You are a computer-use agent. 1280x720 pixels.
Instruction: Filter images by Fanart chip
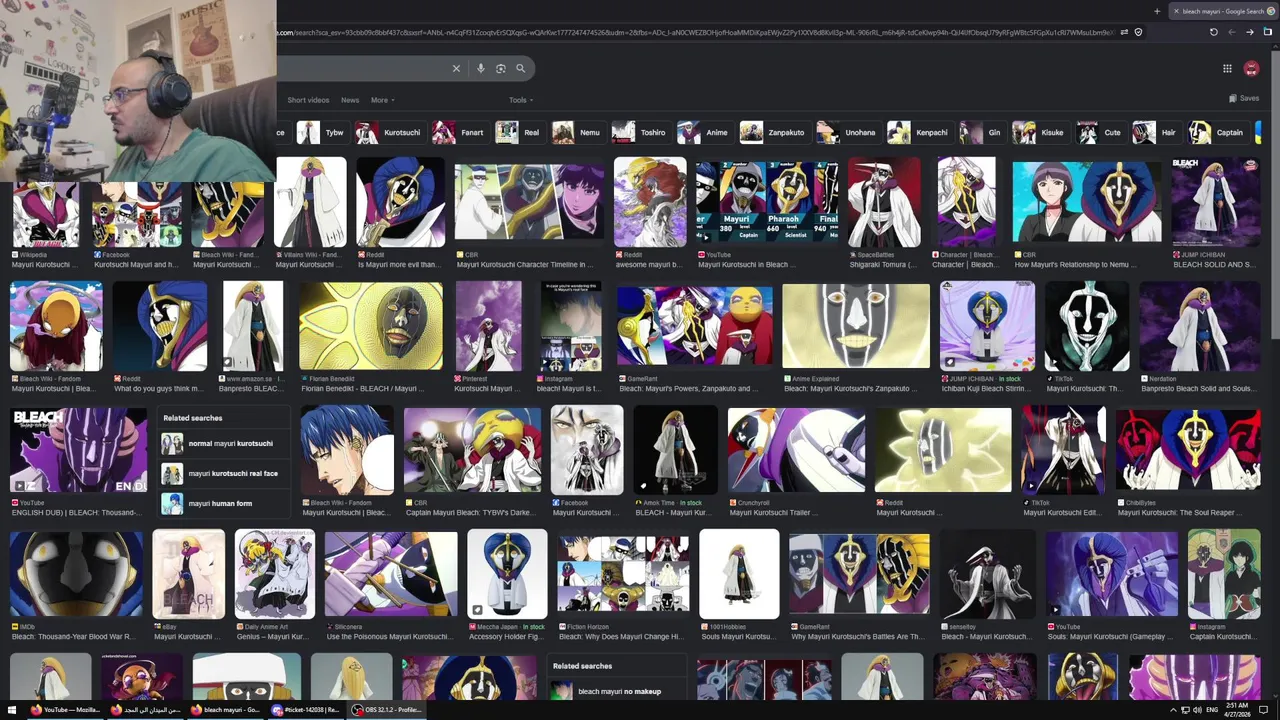(x=460, y=132)
